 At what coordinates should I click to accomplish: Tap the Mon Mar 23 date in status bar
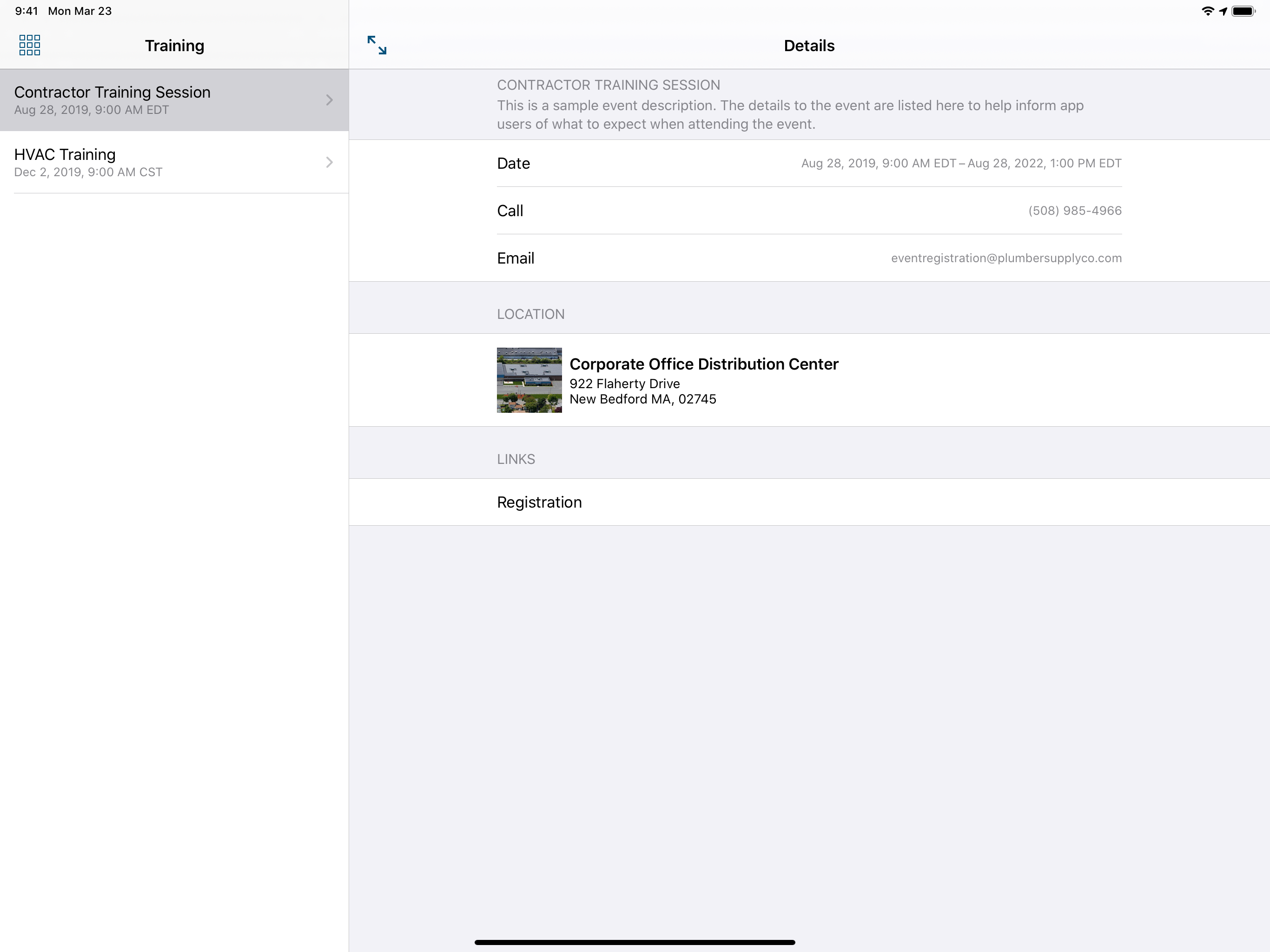click(x=80, y=11)
